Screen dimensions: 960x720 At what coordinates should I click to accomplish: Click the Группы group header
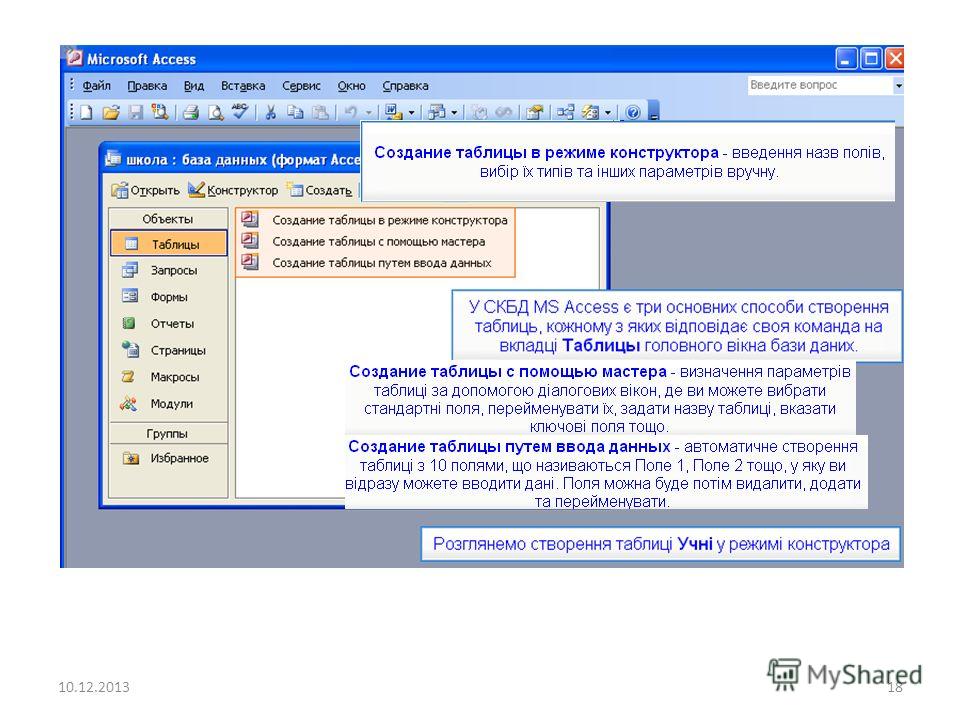(x=168, y=433)
